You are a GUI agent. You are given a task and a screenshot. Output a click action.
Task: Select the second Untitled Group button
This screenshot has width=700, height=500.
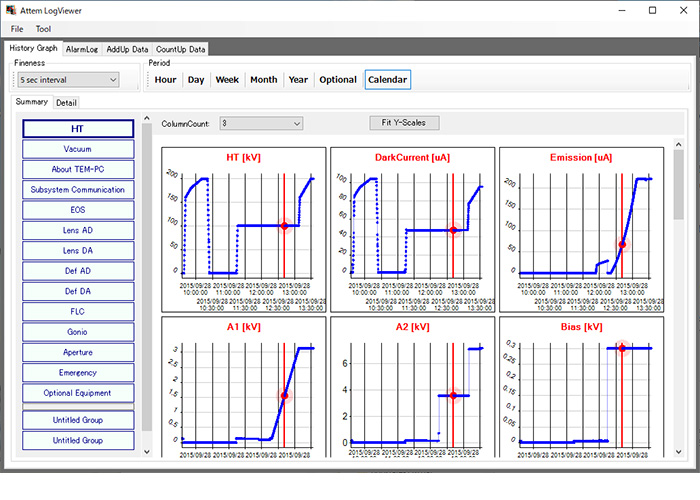click(78, 441)
